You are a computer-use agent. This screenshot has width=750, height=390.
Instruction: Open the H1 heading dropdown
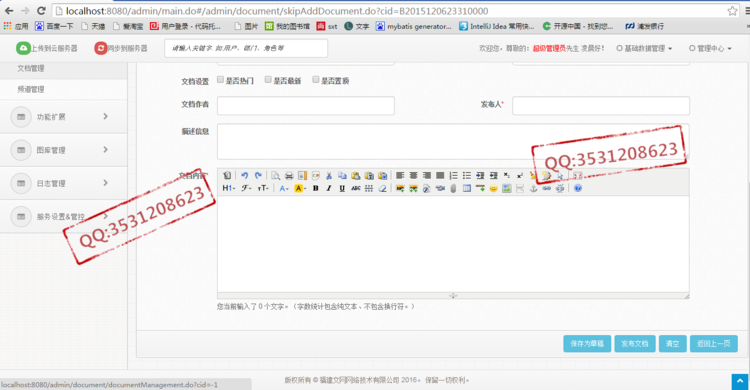coord(228,189)
